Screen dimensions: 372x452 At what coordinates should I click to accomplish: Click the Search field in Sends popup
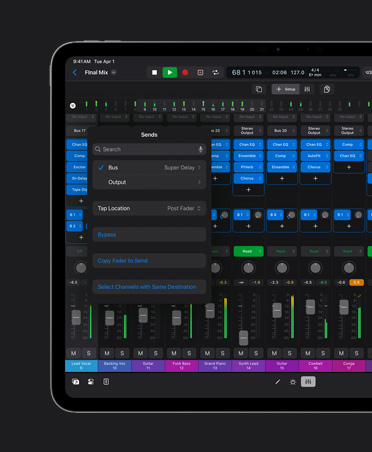[x=149, y=149]
